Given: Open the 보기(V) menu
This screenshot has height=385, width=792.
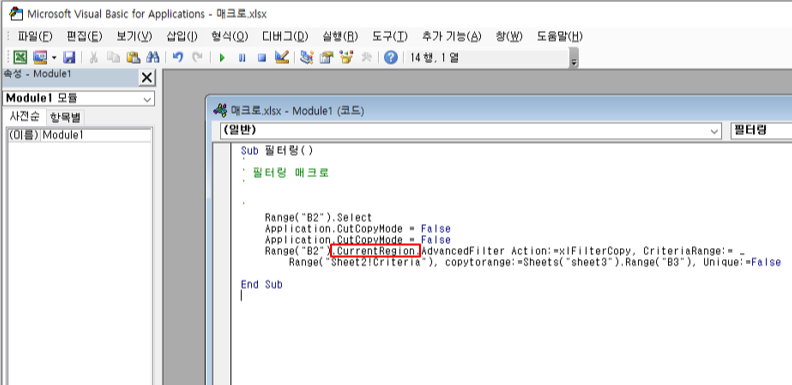Looking at the screenshot, I should click(x=134, y=36).
